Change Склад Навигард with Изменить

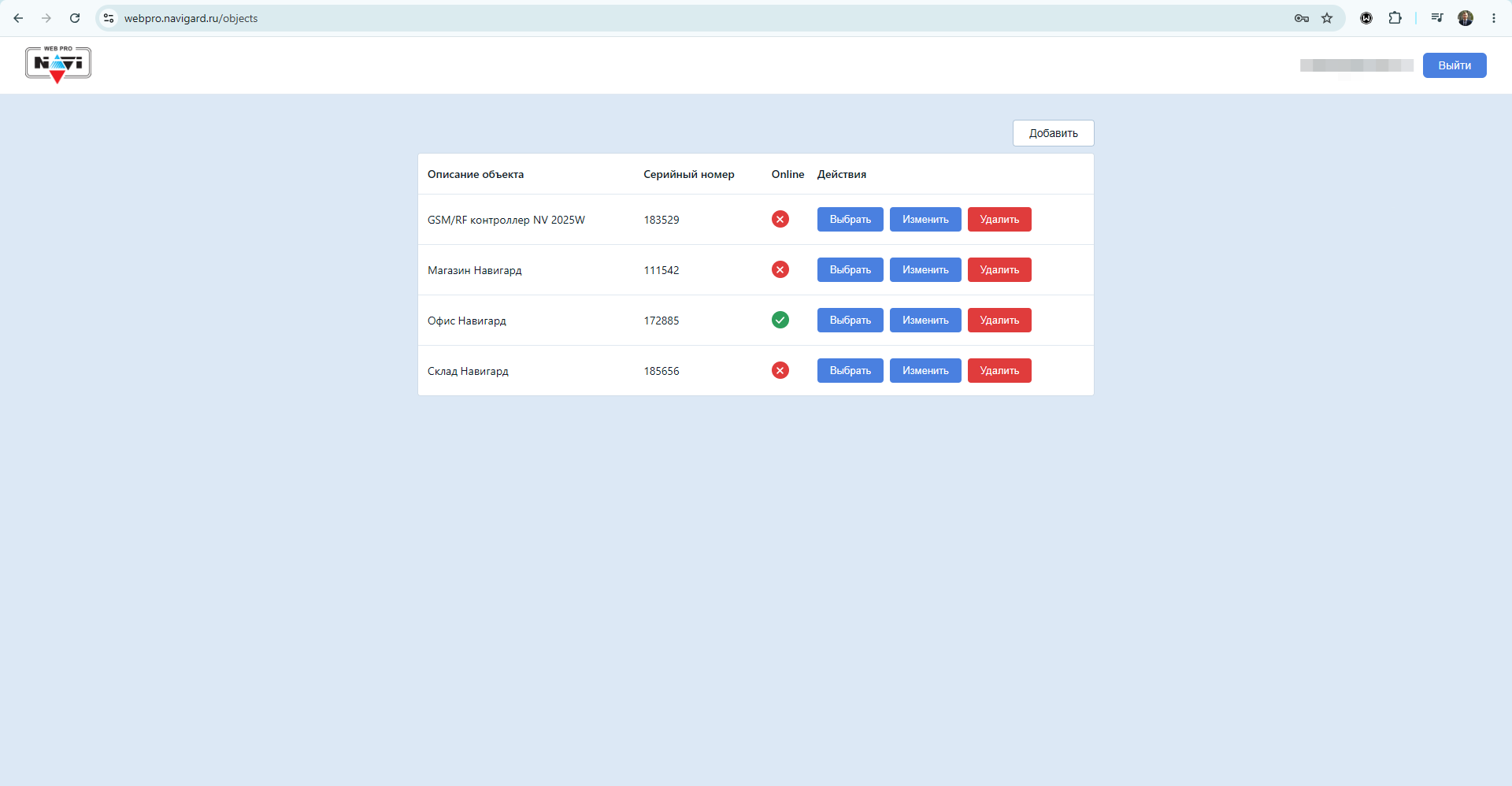[x=925, y=371]
